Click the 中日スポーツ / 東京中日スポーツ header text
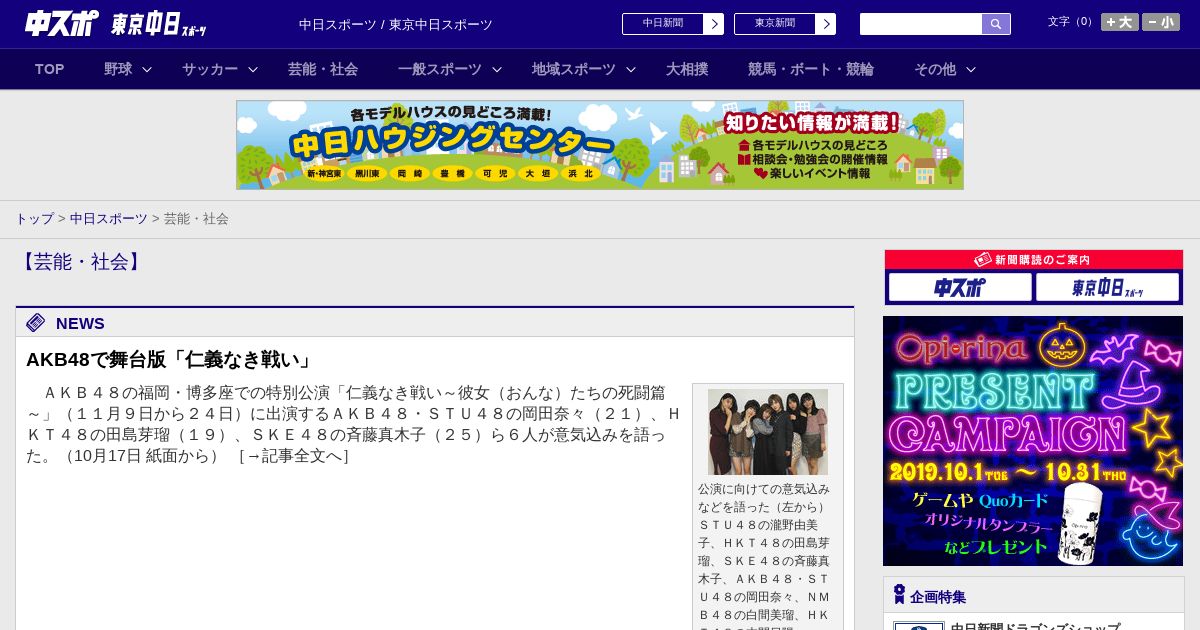 point(396,24)
